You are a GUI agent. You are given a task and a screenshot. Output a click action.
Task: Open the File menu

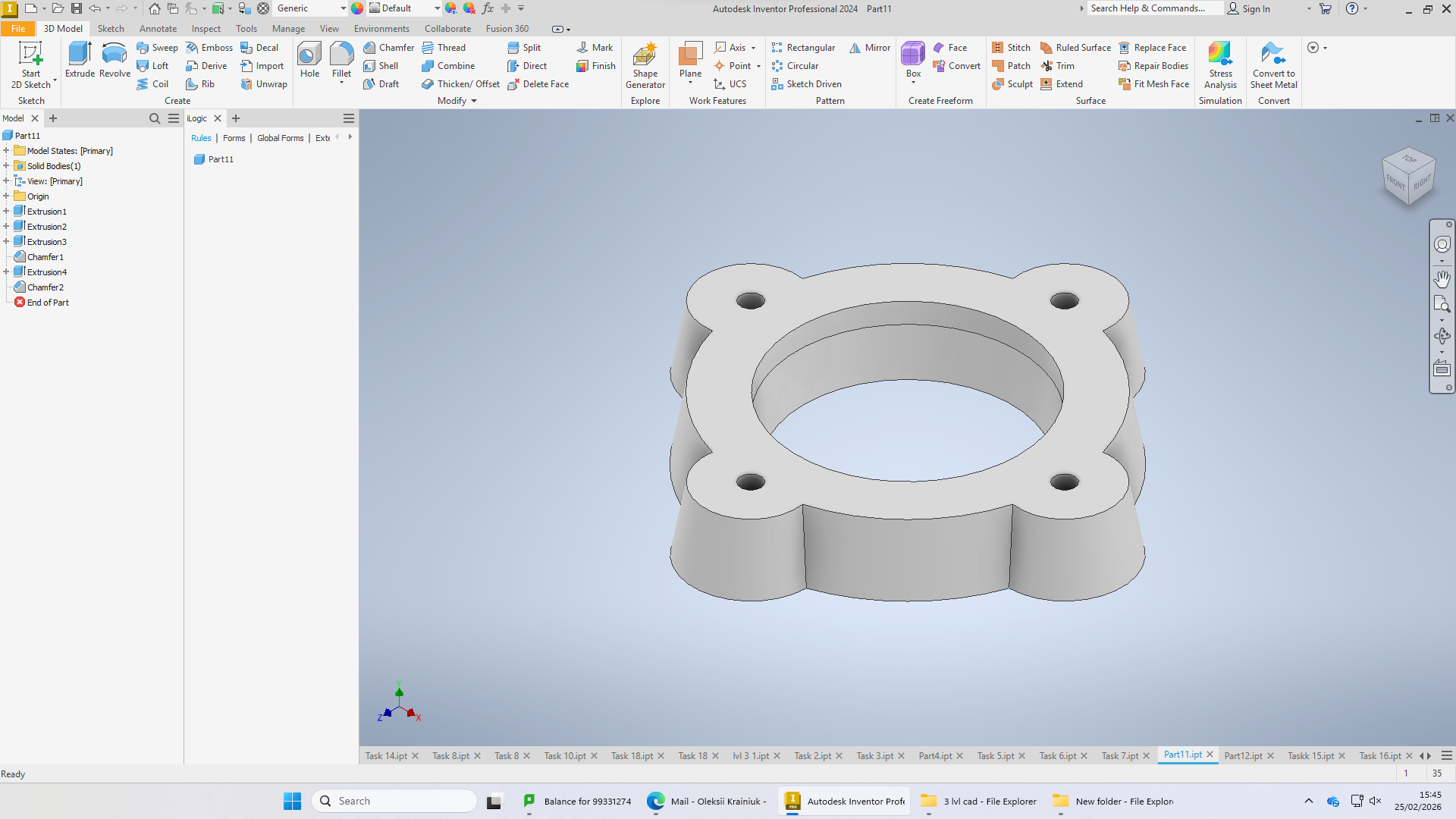click(17, 28)
